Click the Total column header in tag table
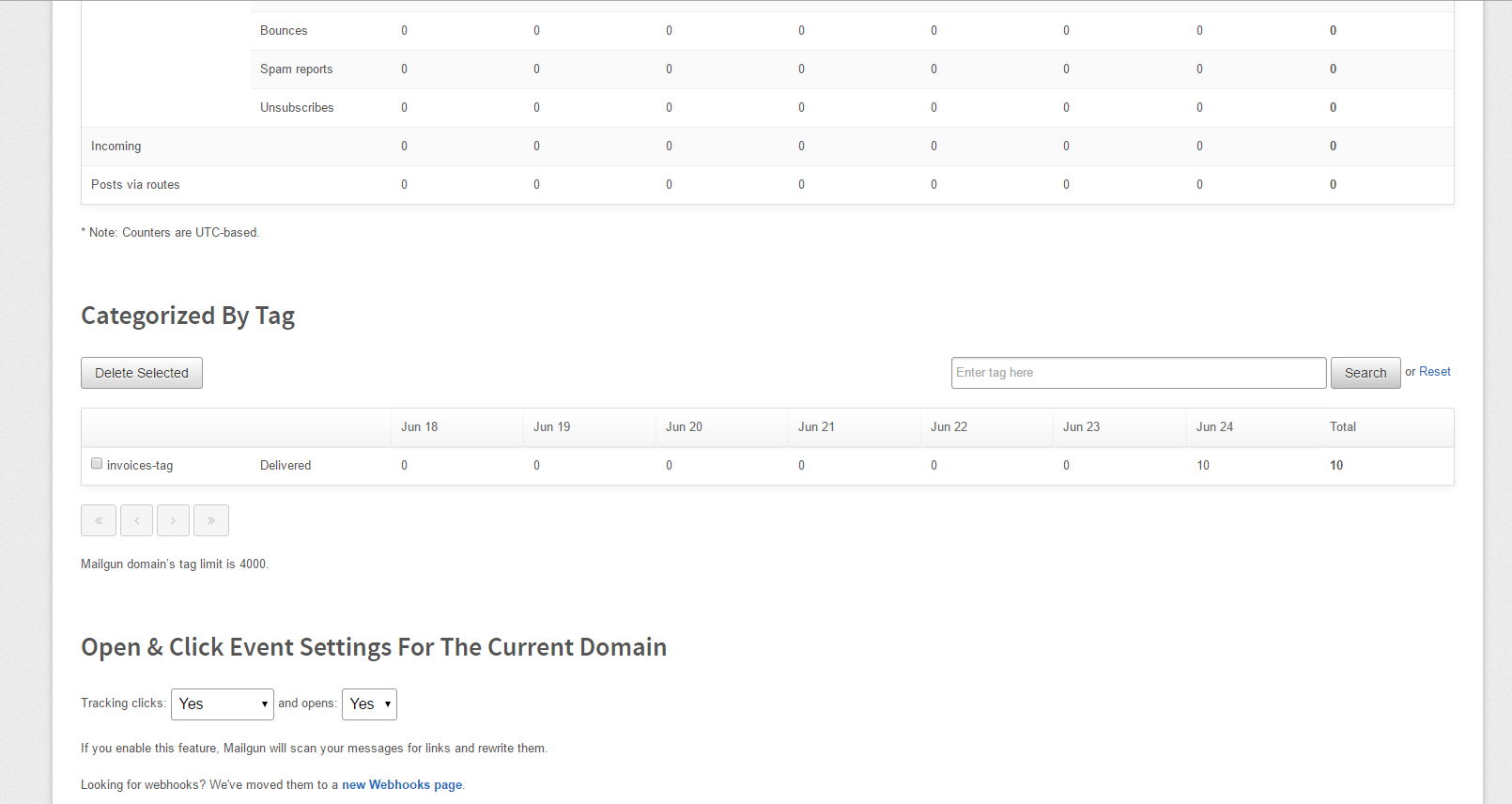 [x=1342, y=427]
